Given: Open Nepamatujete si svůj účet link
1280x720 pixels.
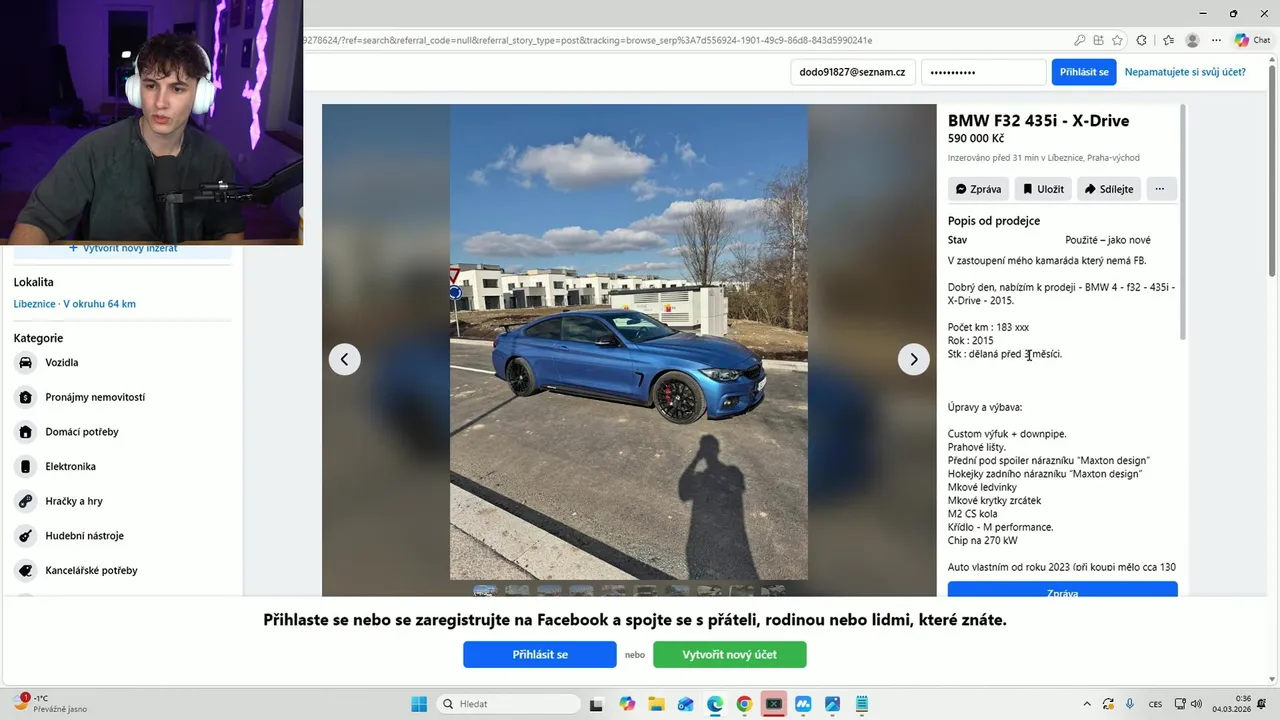Looking at the screenshot, I should pyautogui.click(x=1185, y=72).
